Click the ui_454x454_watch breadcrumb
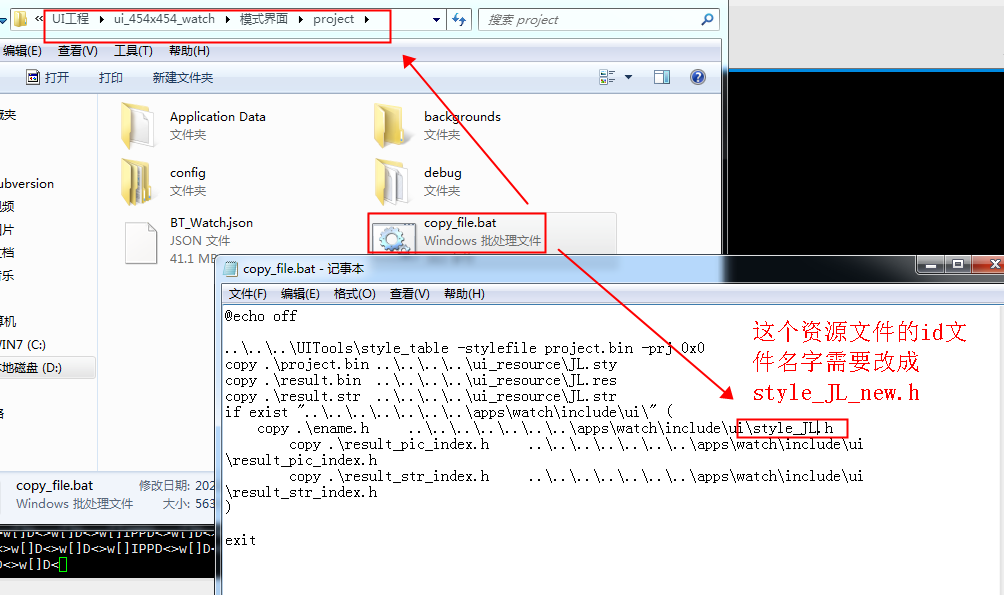Viewport: 1004px width, 595px height. pyautogui.click(x=164, y=19)
